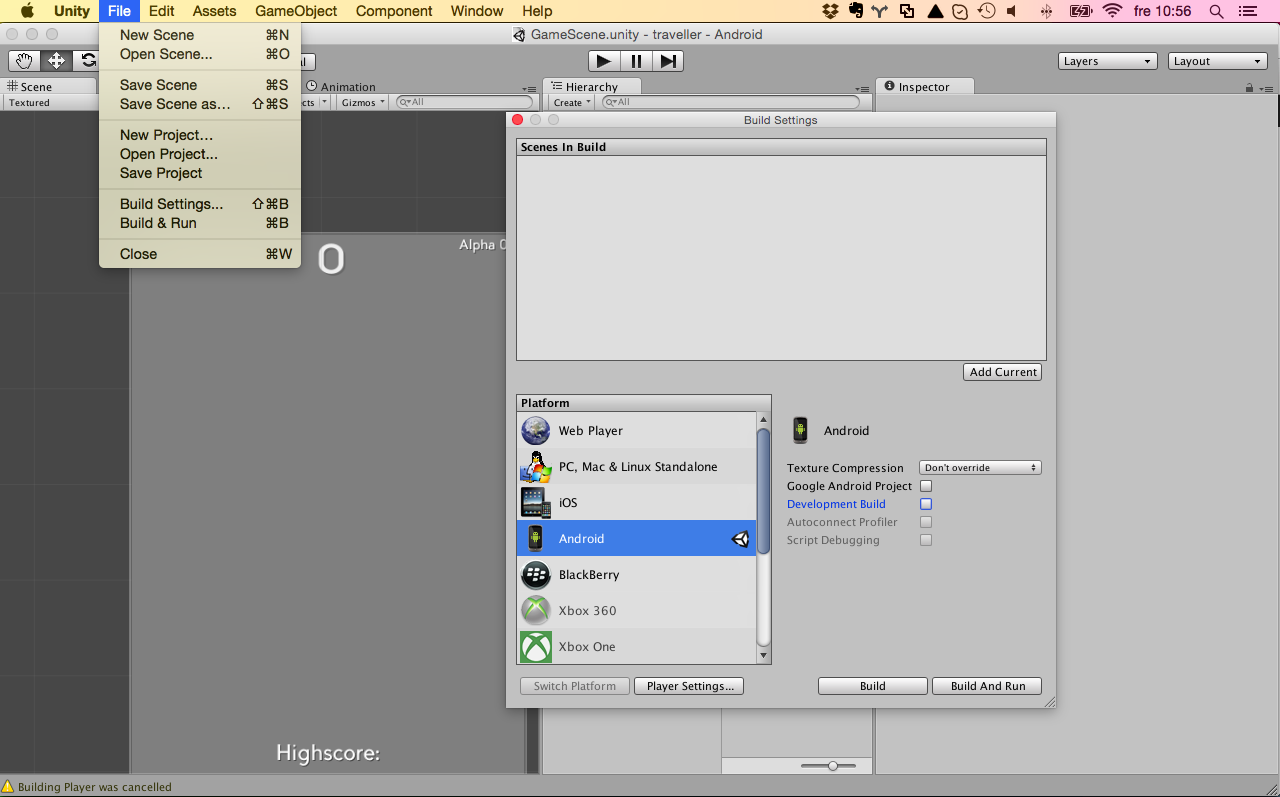The width and height of the screenshot is (1280, 797).
Task: Open the Layout dropdown
Action: click(x=1218, y=61)
